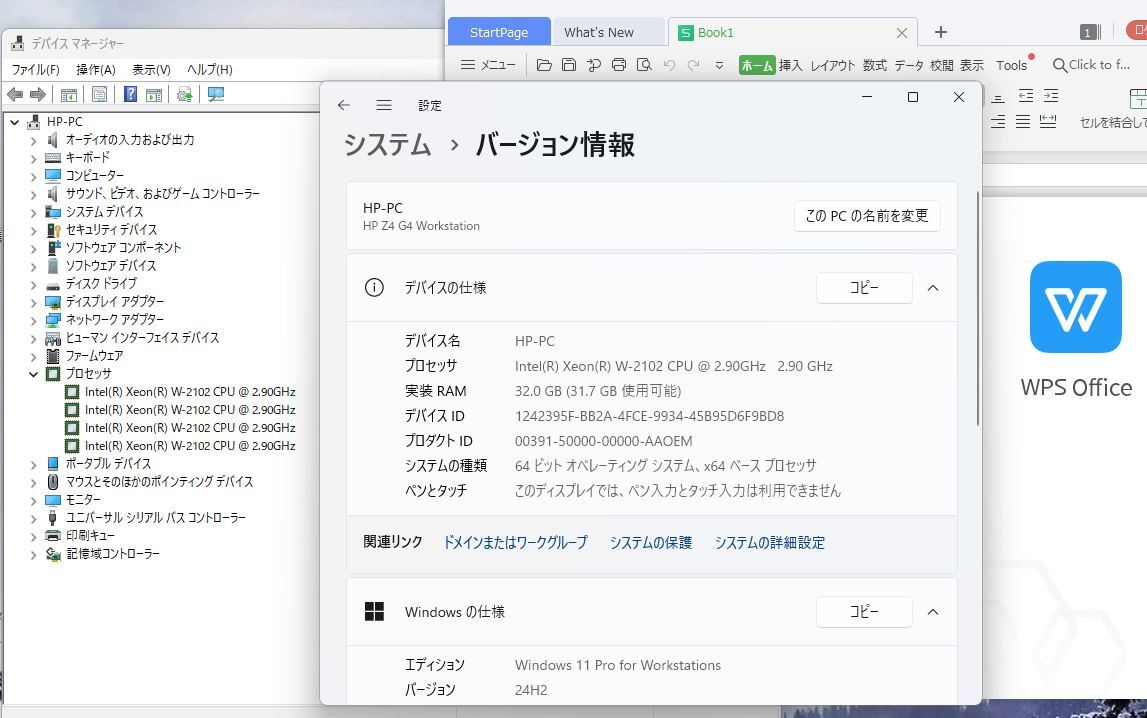This screenshot has width=1147, height=718.
Task: Expand the ディスク ドライブ node
Action: click(x=33, y=284)
